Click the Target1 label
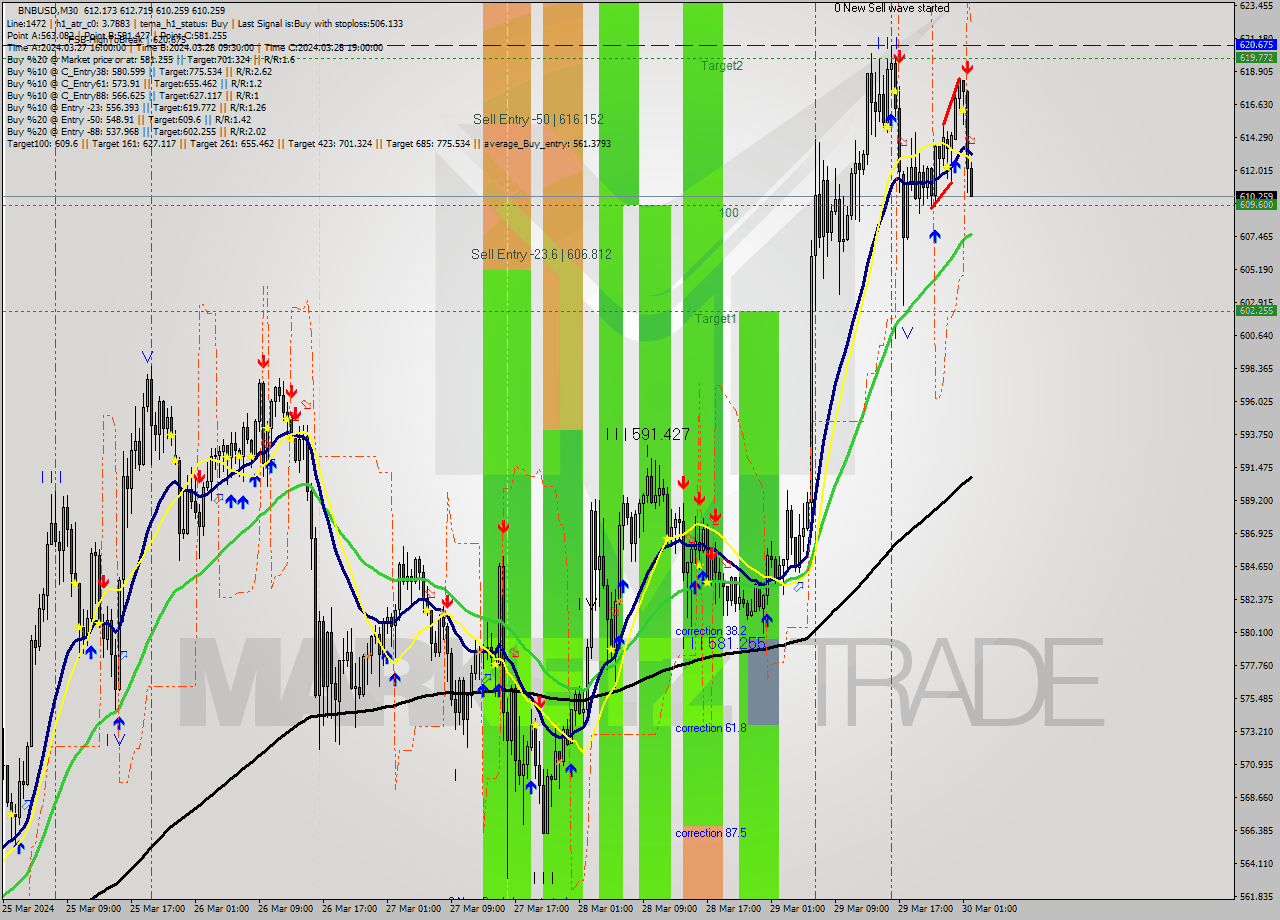The image size is (1280, 920). coord(716,318)
